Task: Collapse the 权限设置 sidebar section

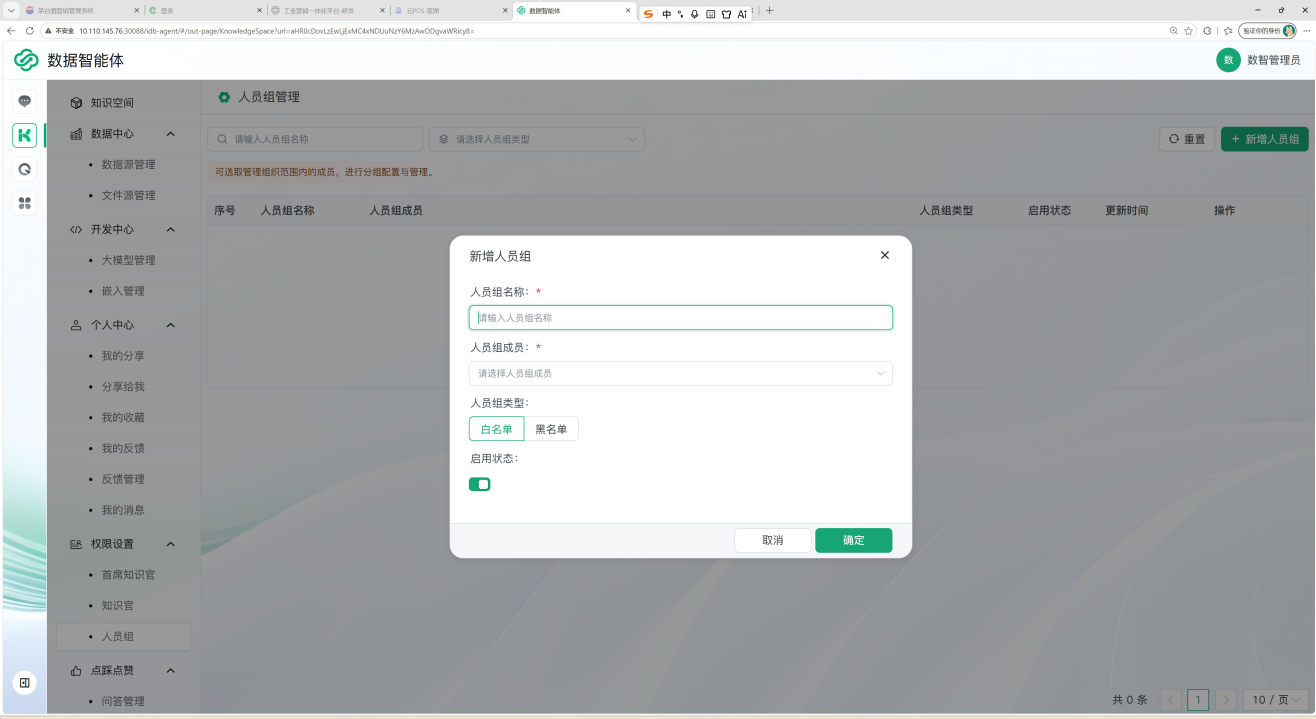Action: [170, 544]
